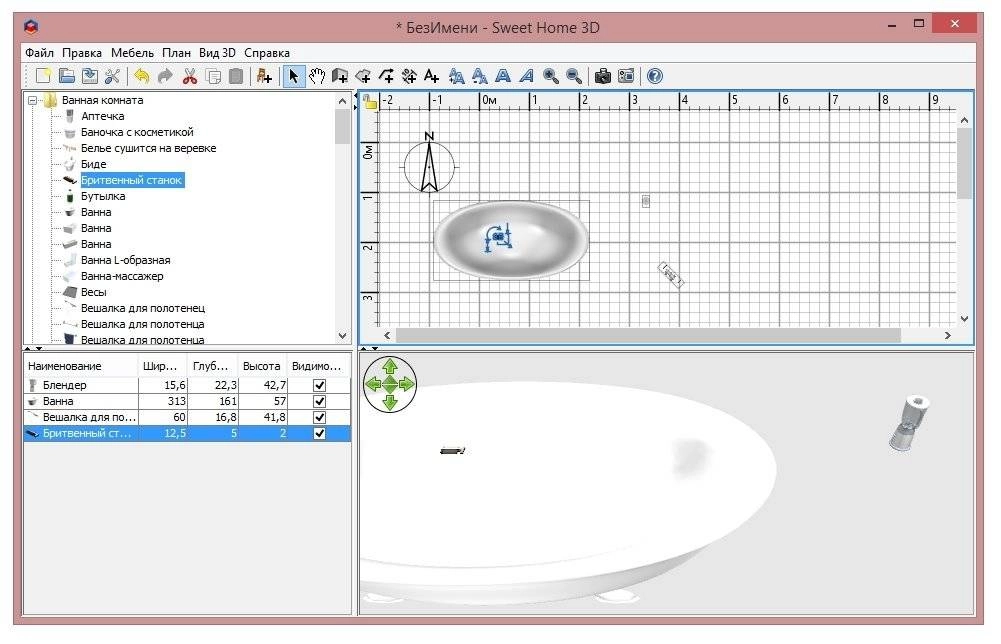This screenshot has height=644, width=1001.
Task: Activate the pan hand tool
Action: coord(317,76)
